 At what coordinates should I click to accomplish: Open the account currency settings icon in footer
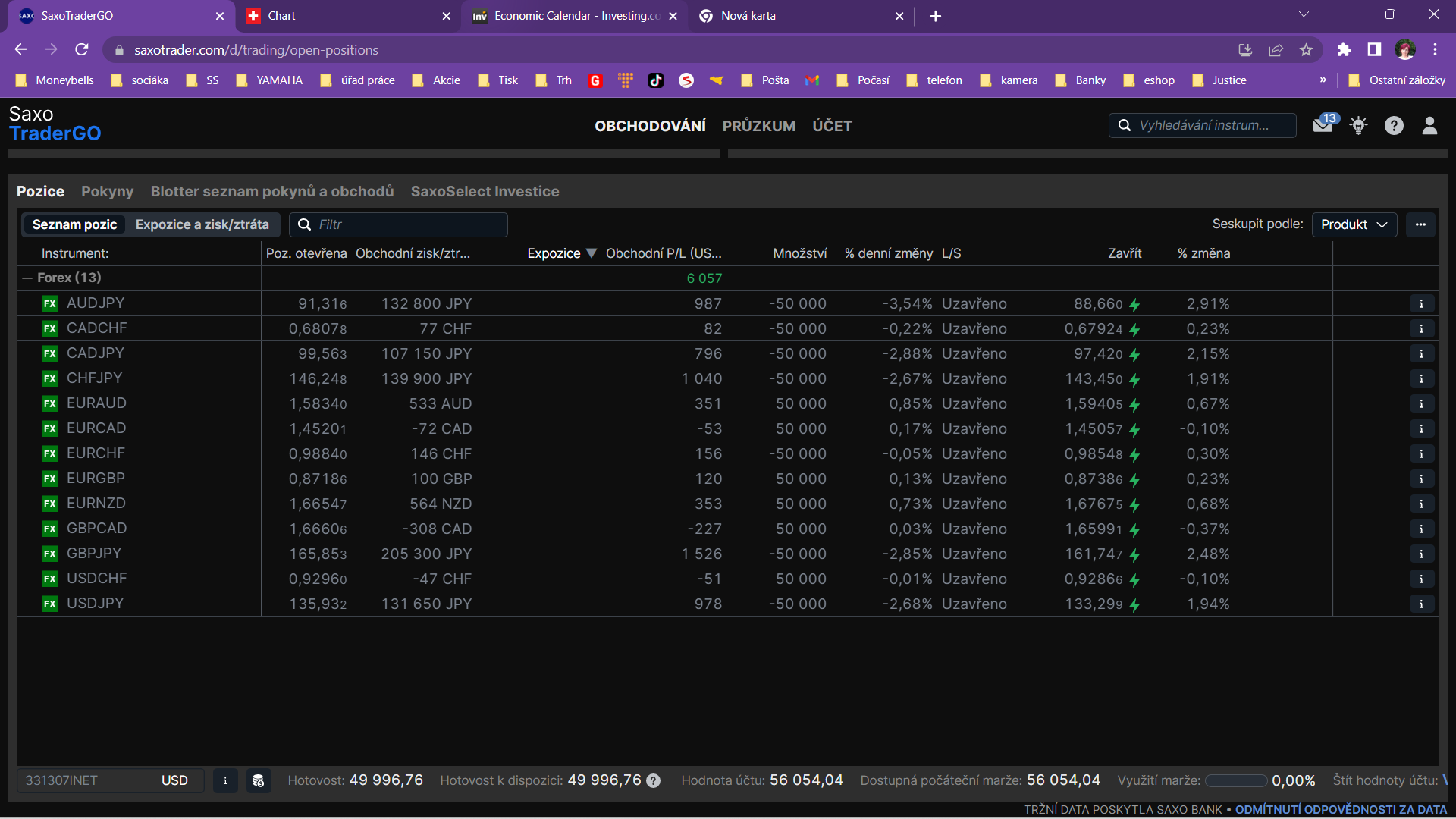pyautogui.click(x=259, y=780)
